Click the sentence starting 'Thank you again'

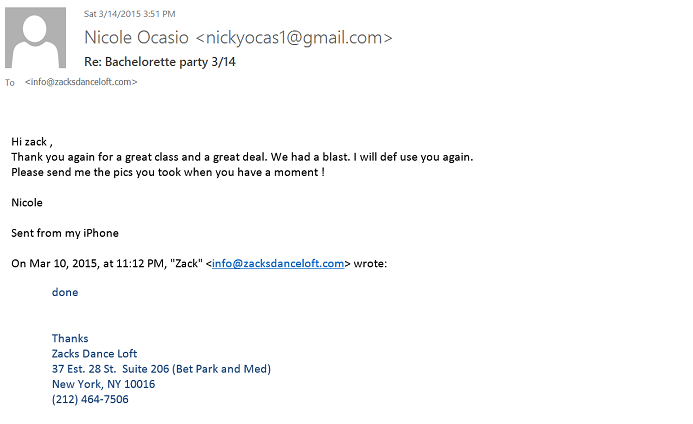(242, 157)
